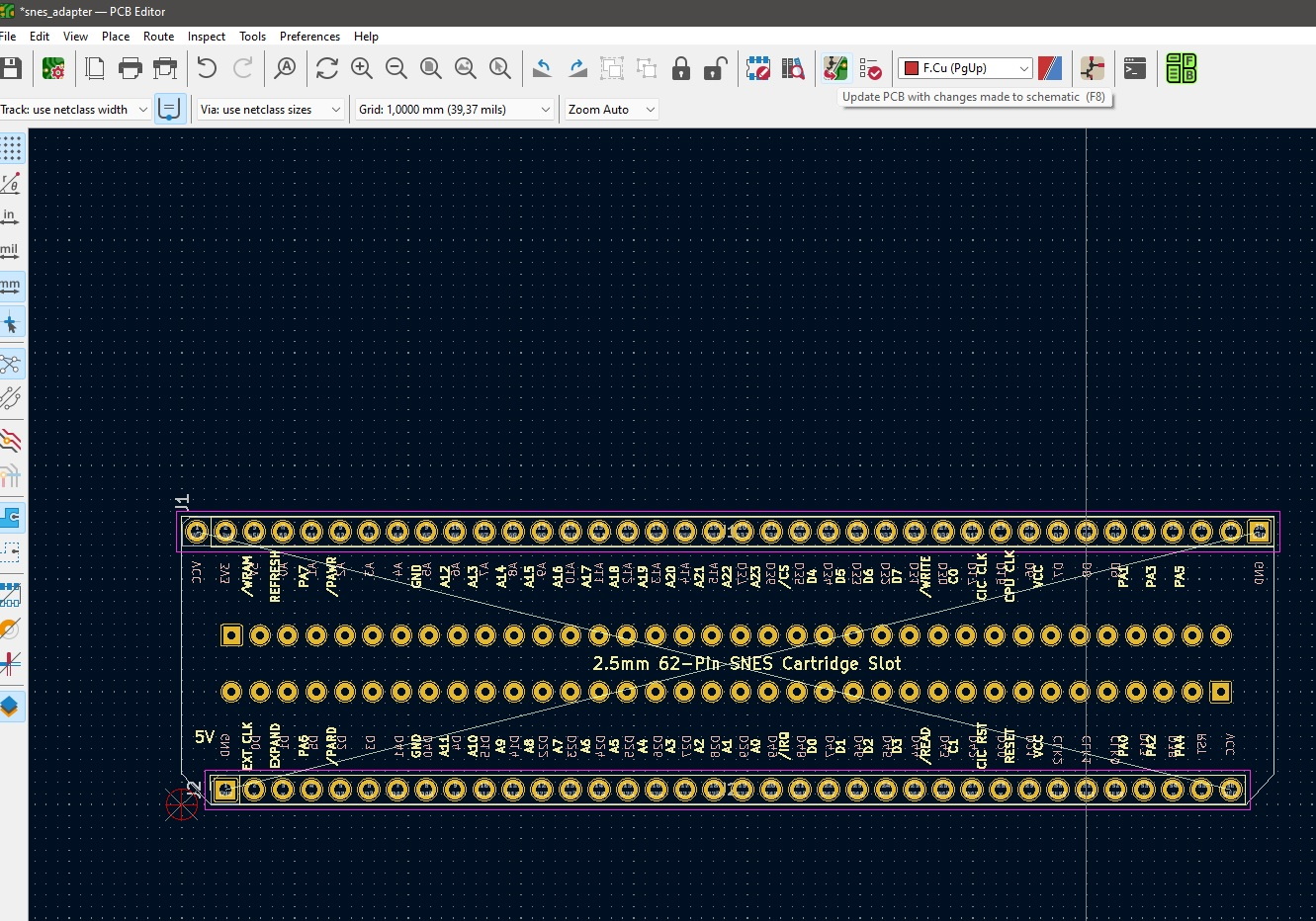Toggle net highlight dimming mode

(x=11, y=440)
